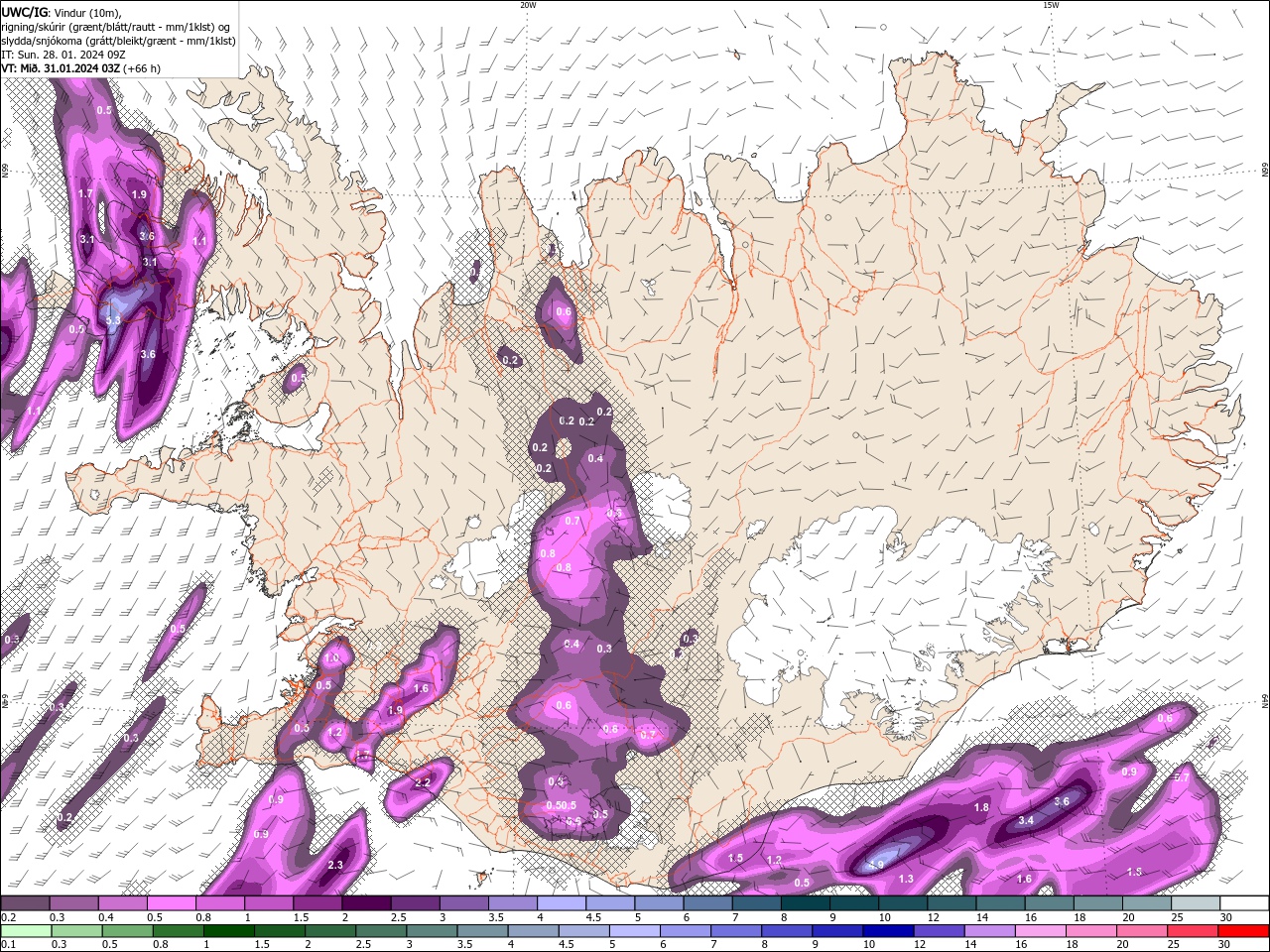Select the 14 swatch in the upper legend row
The height and width of the screenshot is (952, 1270).
coord(1000,903)
